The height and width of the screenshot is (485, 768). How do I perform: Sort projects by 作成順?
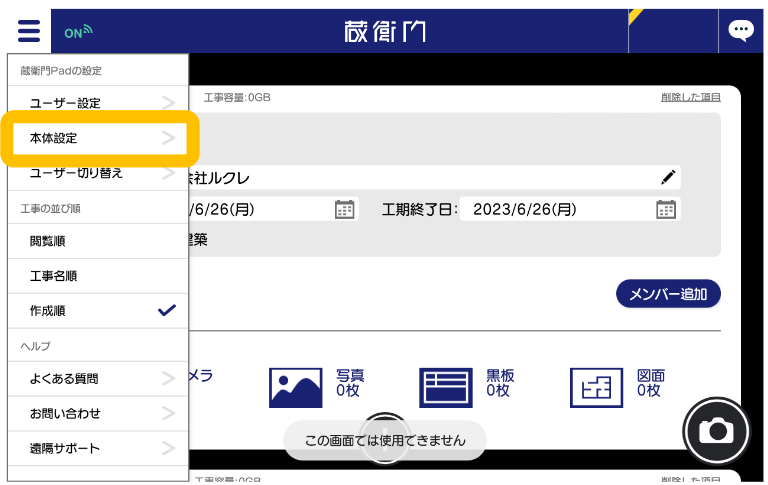click(98, 311)
